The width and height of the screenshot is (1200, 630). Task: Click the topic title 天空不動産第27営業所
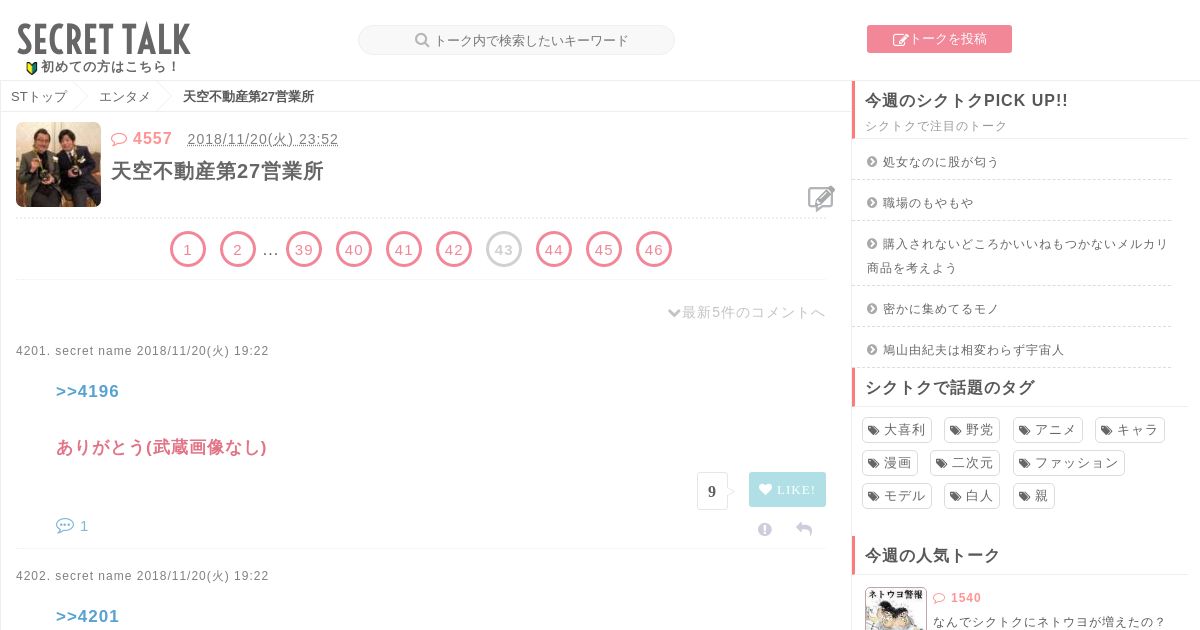pos(217,171)
